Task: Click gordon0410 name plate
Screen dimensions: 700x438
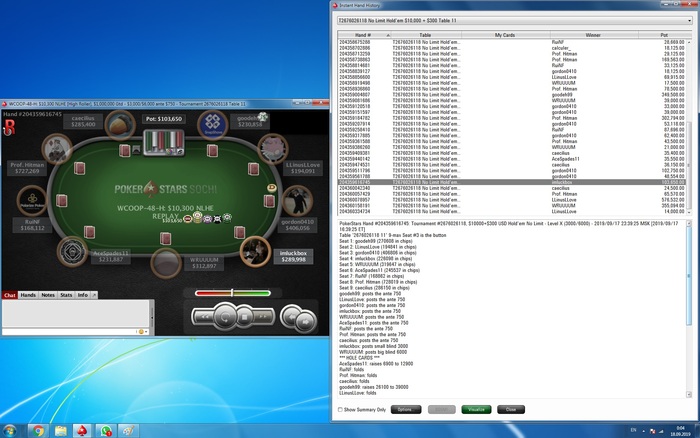Action: (x=297, y=225)
